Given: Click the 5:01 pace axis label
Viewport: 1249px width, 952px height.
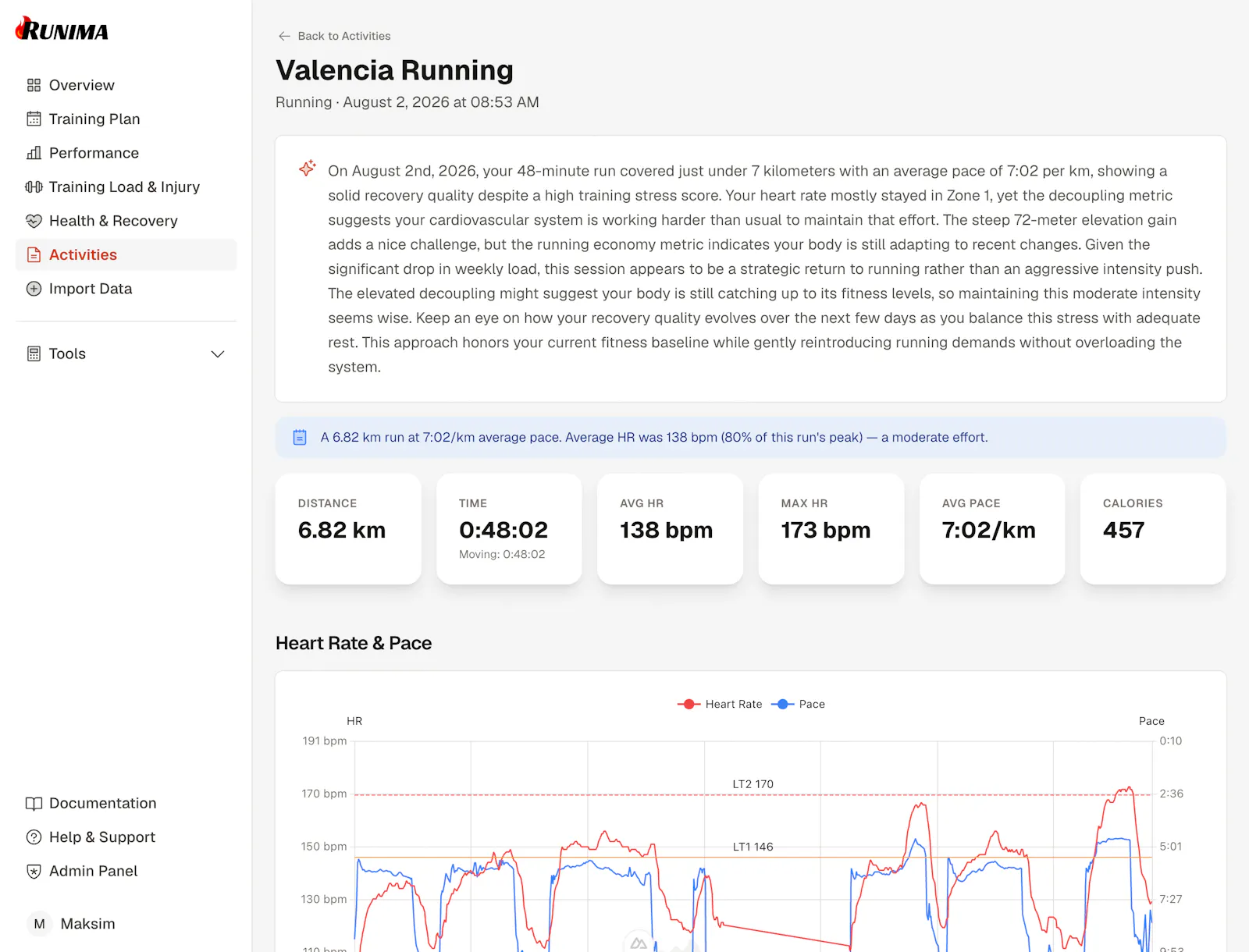Looking at the screenshot, I should [x=1171, y=847].
